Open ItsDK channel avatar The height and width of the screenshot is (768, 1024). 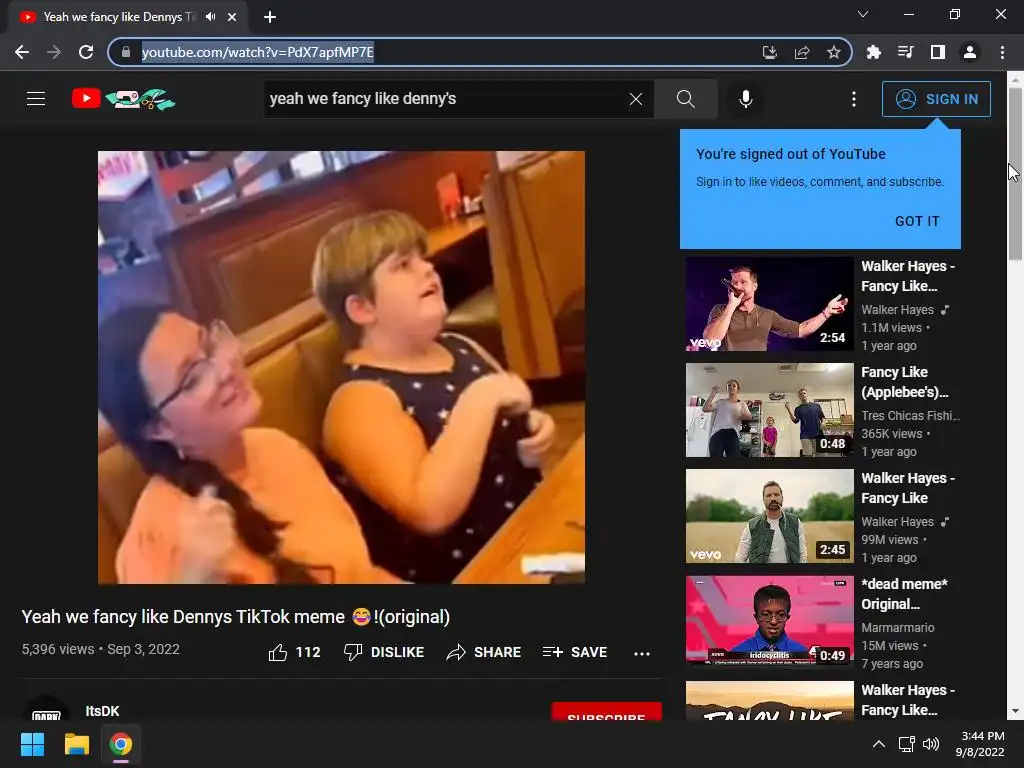coord(46,709)
